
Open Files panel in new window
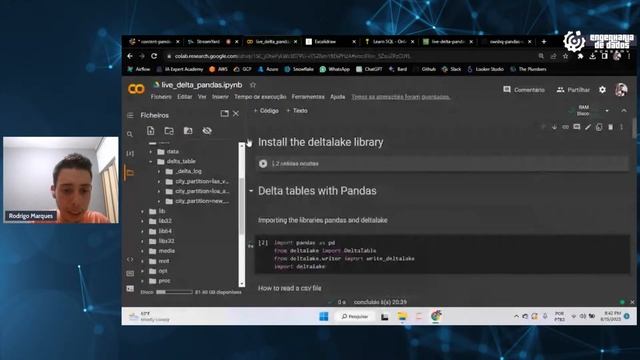pos(224,114)
